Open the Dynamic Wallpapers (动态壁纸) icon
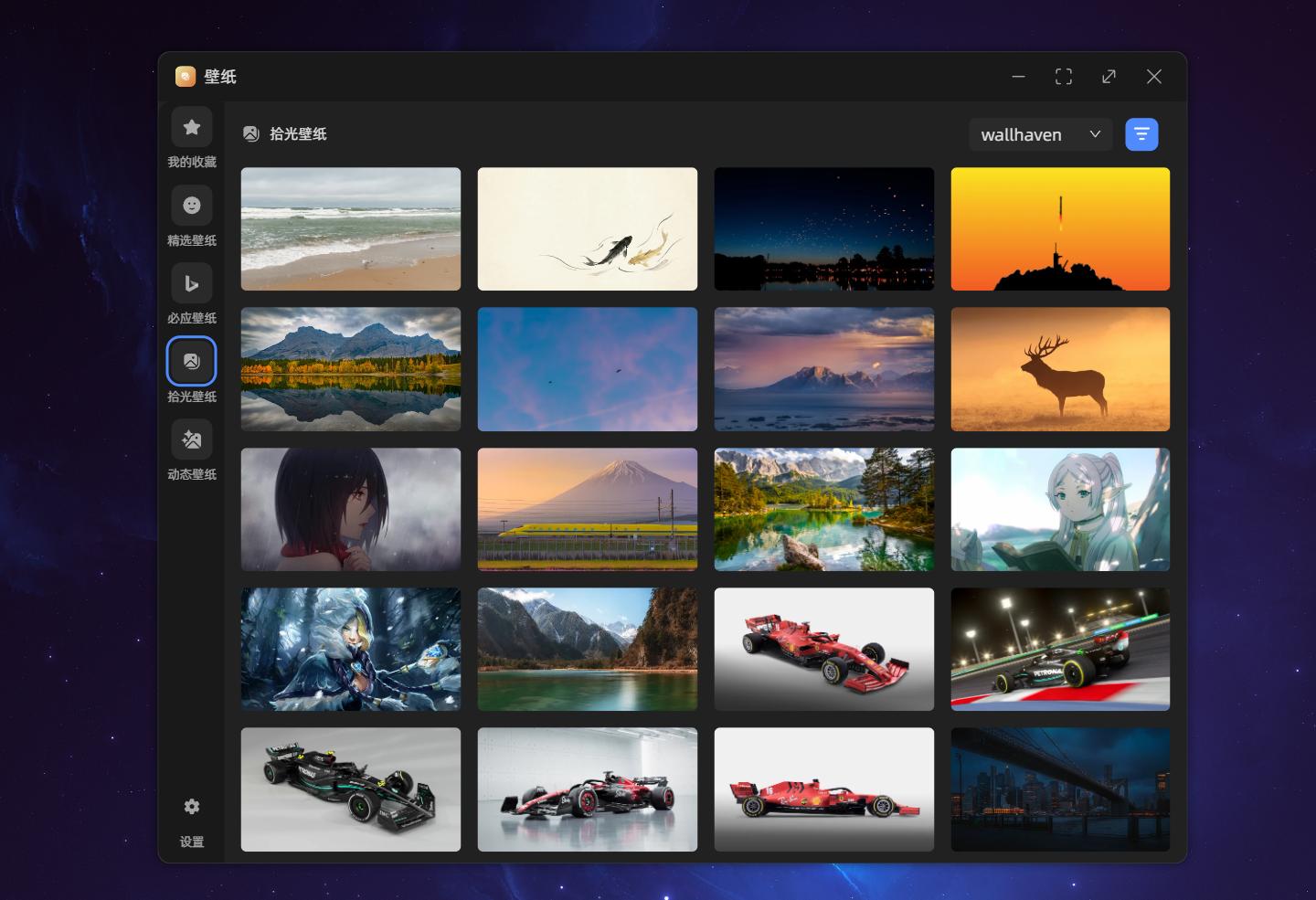This screenshot has height=900, width=1316. (191, 439)
